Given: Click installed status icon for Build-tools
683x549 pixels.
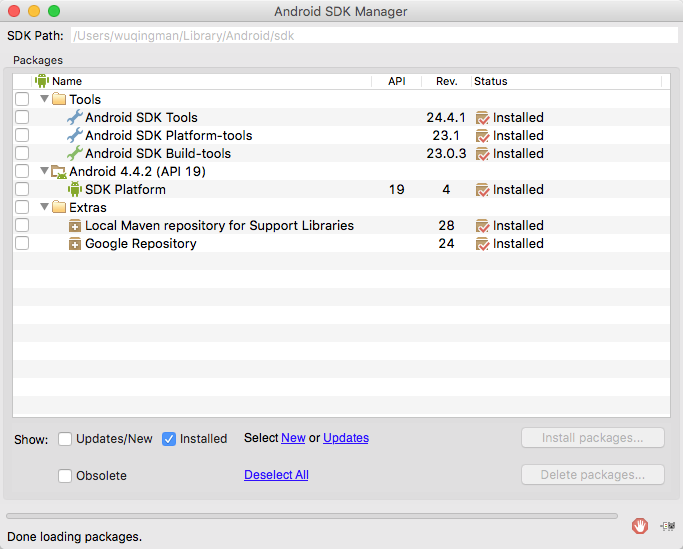Looking at the screenshot, I should 482,154.
